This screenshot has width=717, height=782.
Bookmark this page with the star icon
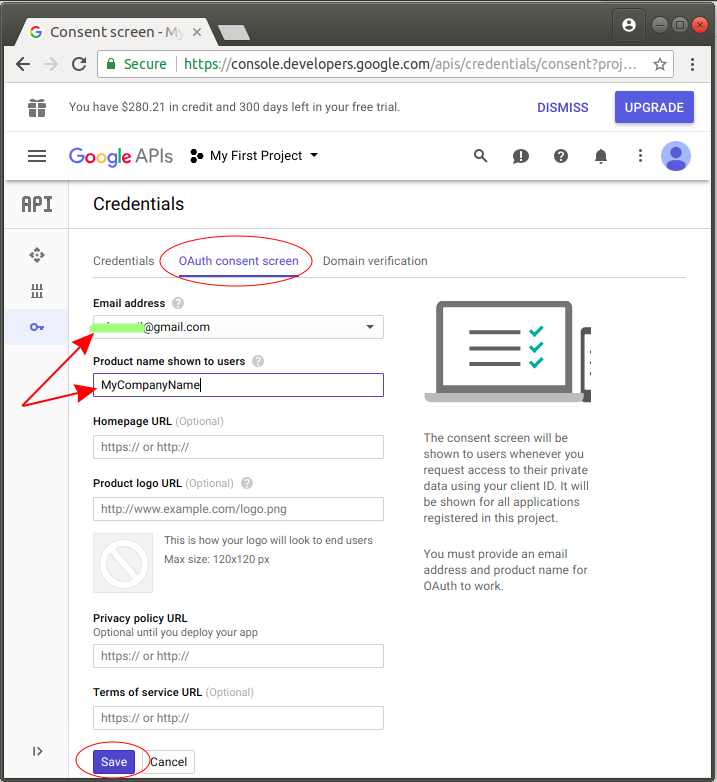coord(660,64)
